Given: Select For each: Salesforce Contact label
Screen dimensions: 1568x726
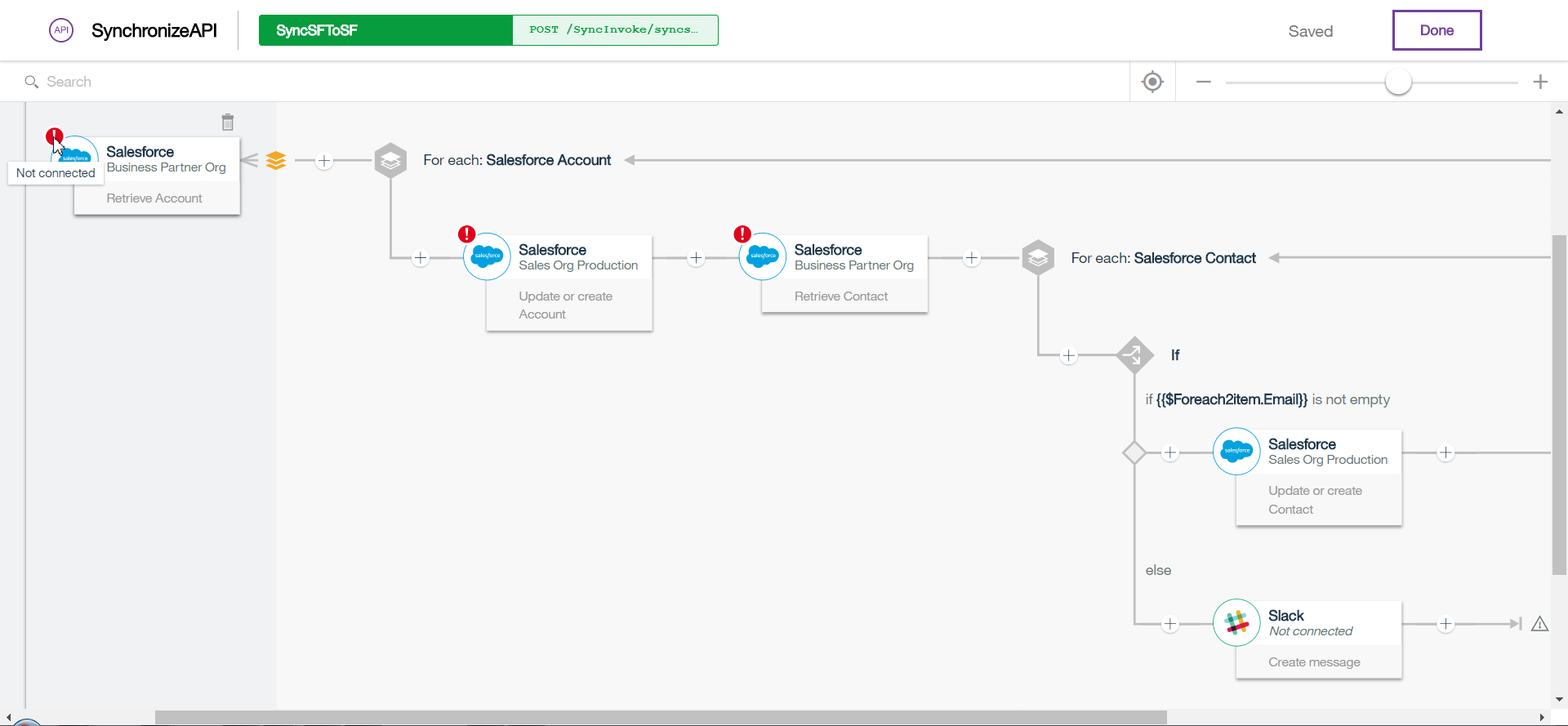Looking at the screenshot, I should (x=1163, y=258).
